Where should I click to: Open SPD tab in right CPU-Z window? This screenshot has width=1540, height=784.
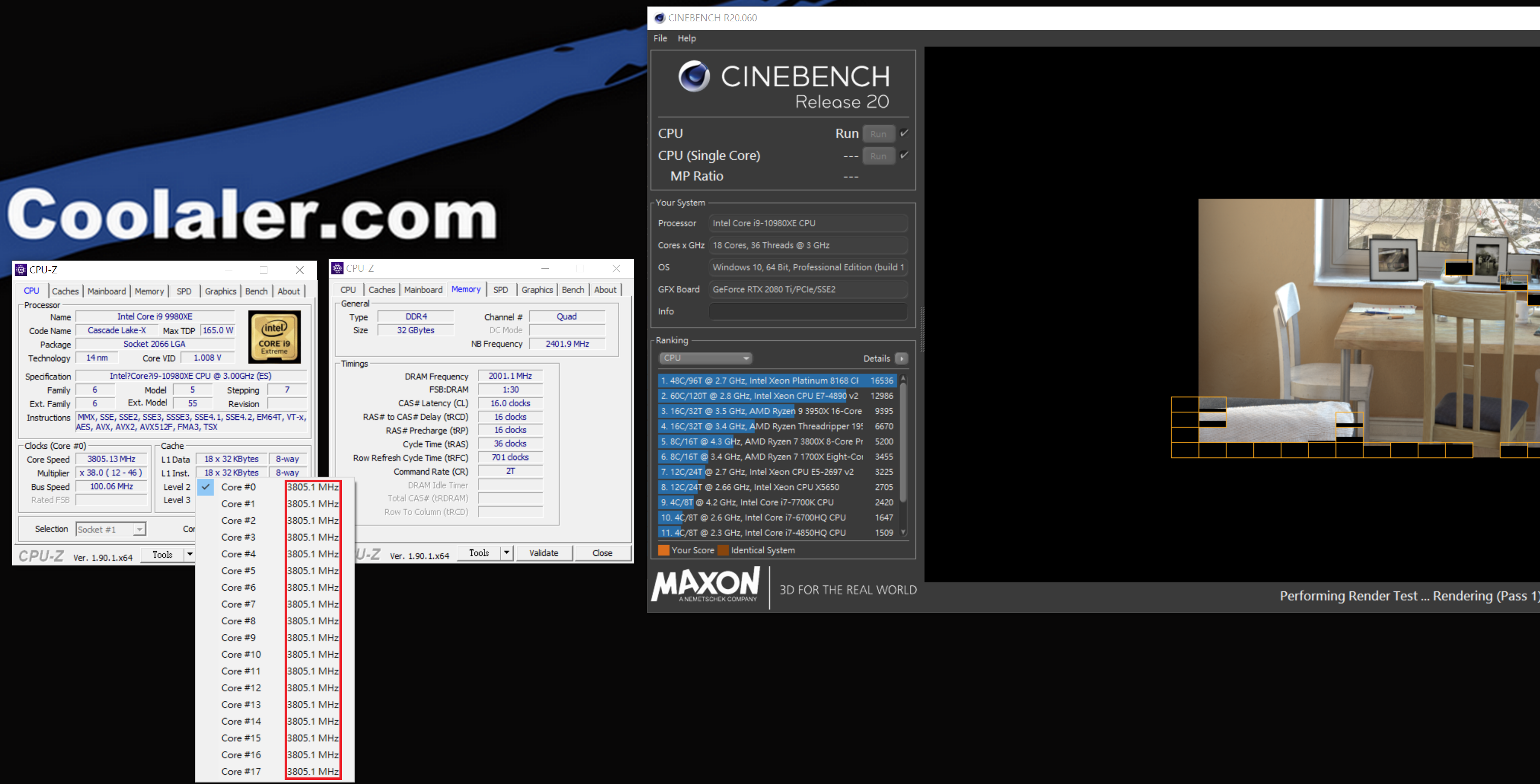(x=500, y=290)
